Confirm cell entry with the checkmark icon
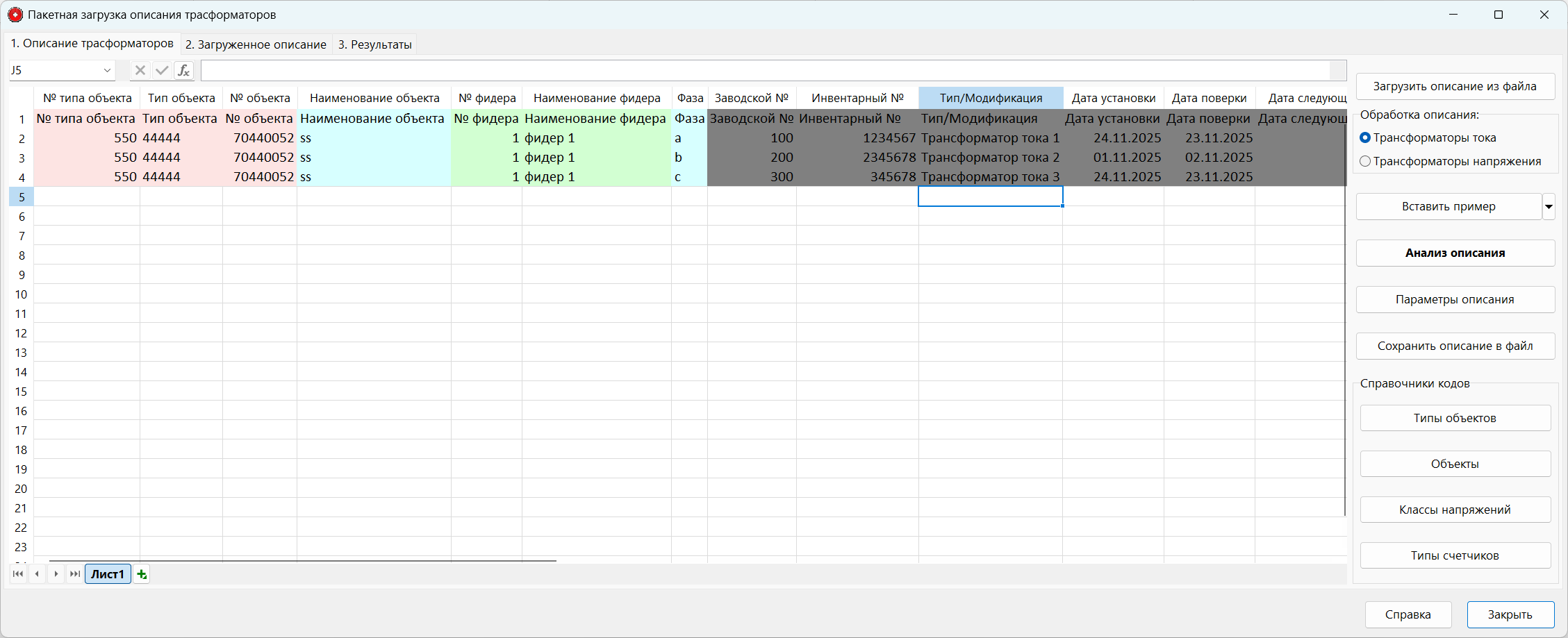The image size is (1568, 638). point(162,70)
